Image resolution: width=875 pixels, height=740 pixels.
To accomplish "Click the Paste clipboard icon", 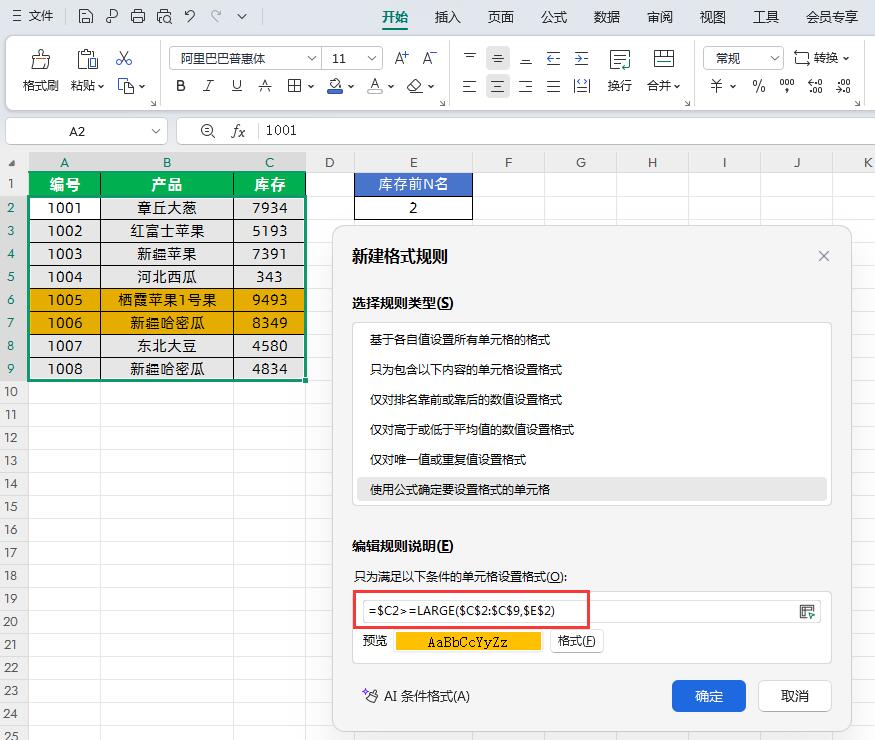I will pyautogui.click(x=87, y=59).
